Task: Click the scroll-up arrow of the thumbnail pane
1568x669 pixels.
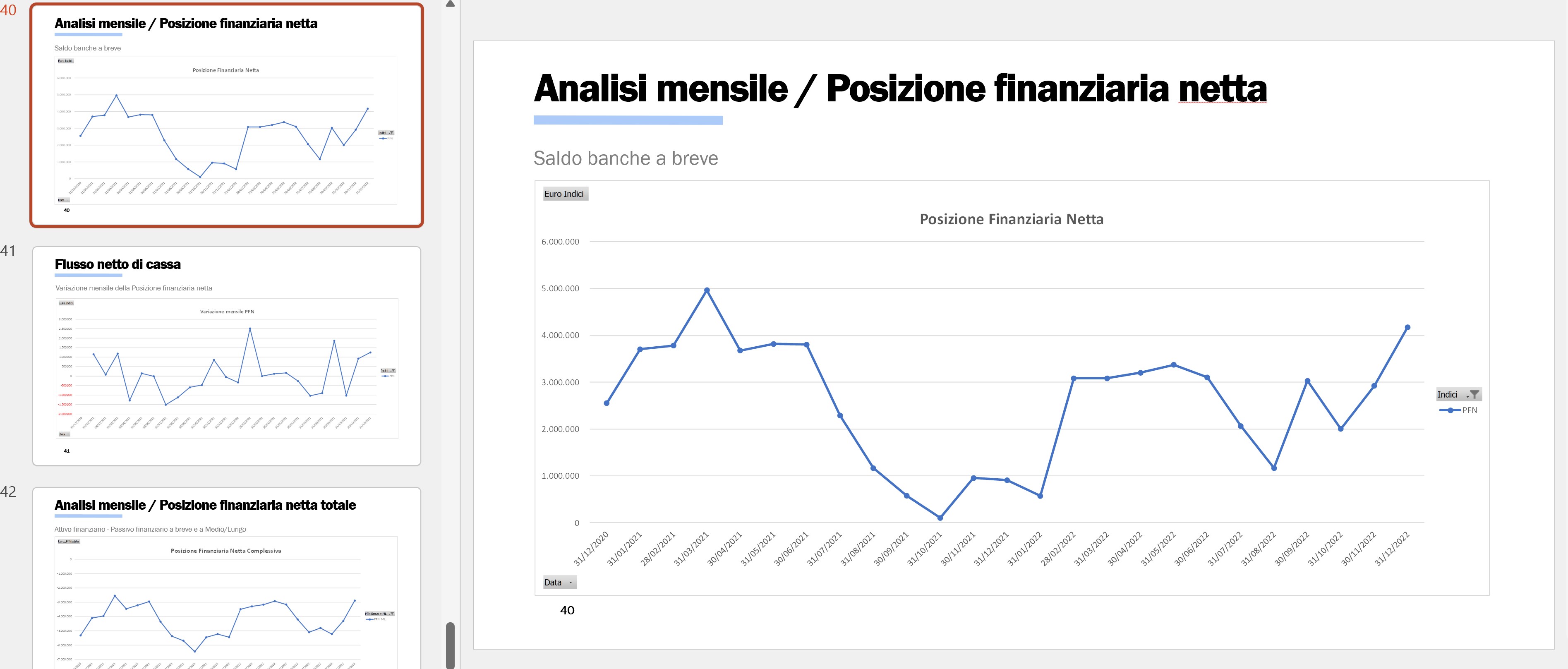Action: point(451,4)
